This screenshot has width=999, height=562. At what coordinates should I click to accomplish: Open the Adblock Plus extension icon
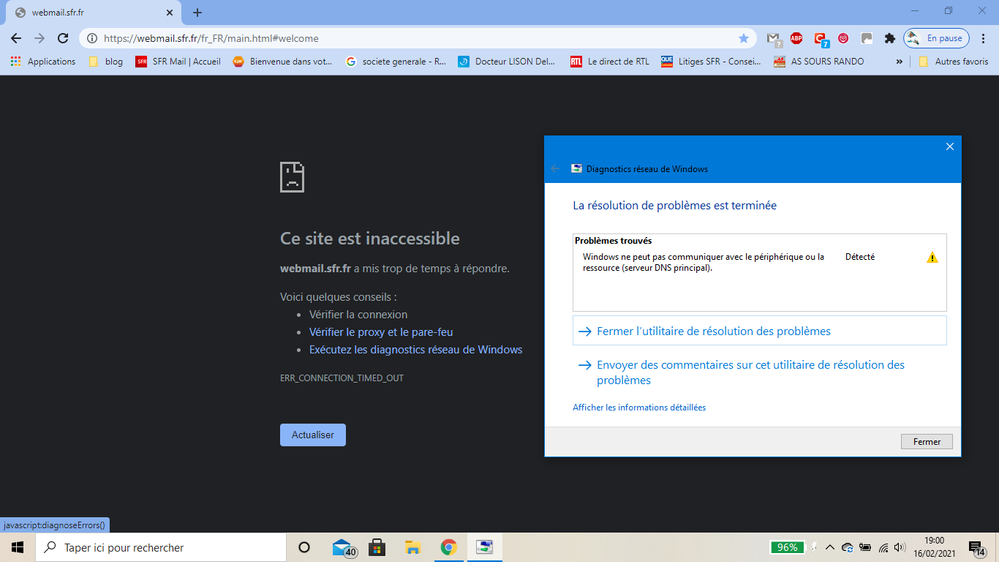pos(796,38)
